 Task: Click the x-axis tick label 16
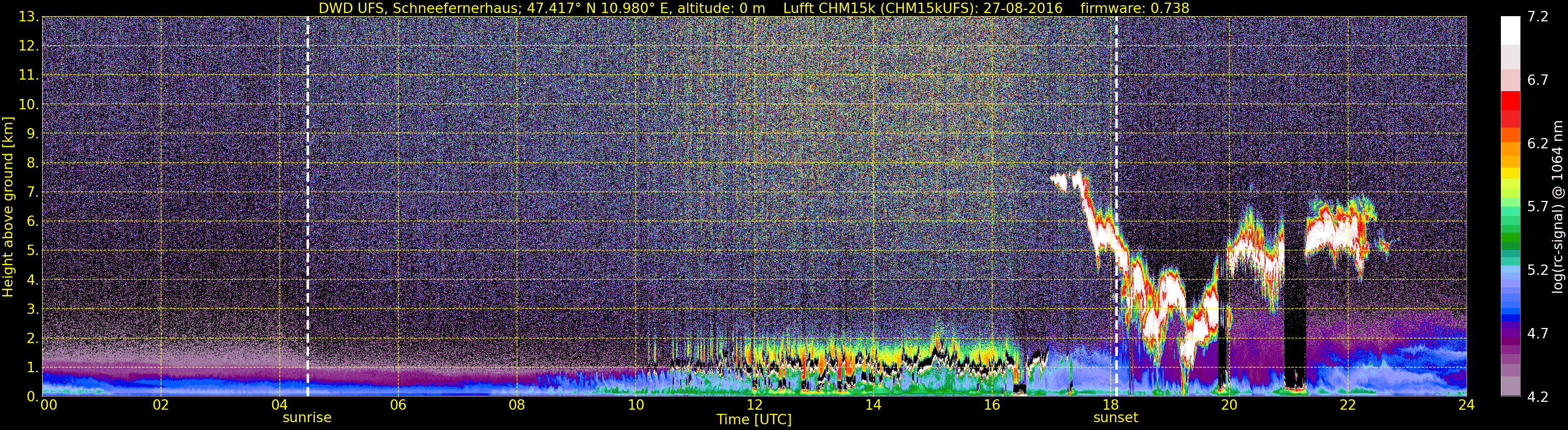(x=991, y=406)
